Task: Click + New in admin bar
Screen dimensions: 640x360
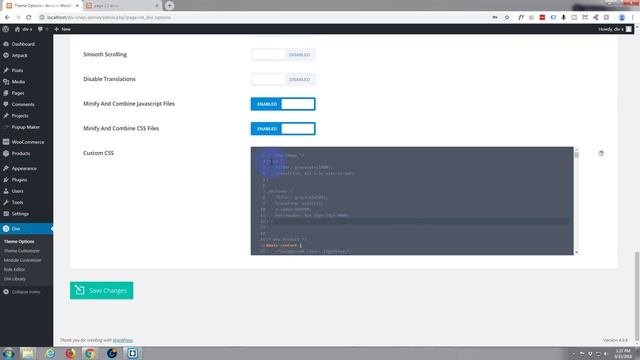Action: 62,29
